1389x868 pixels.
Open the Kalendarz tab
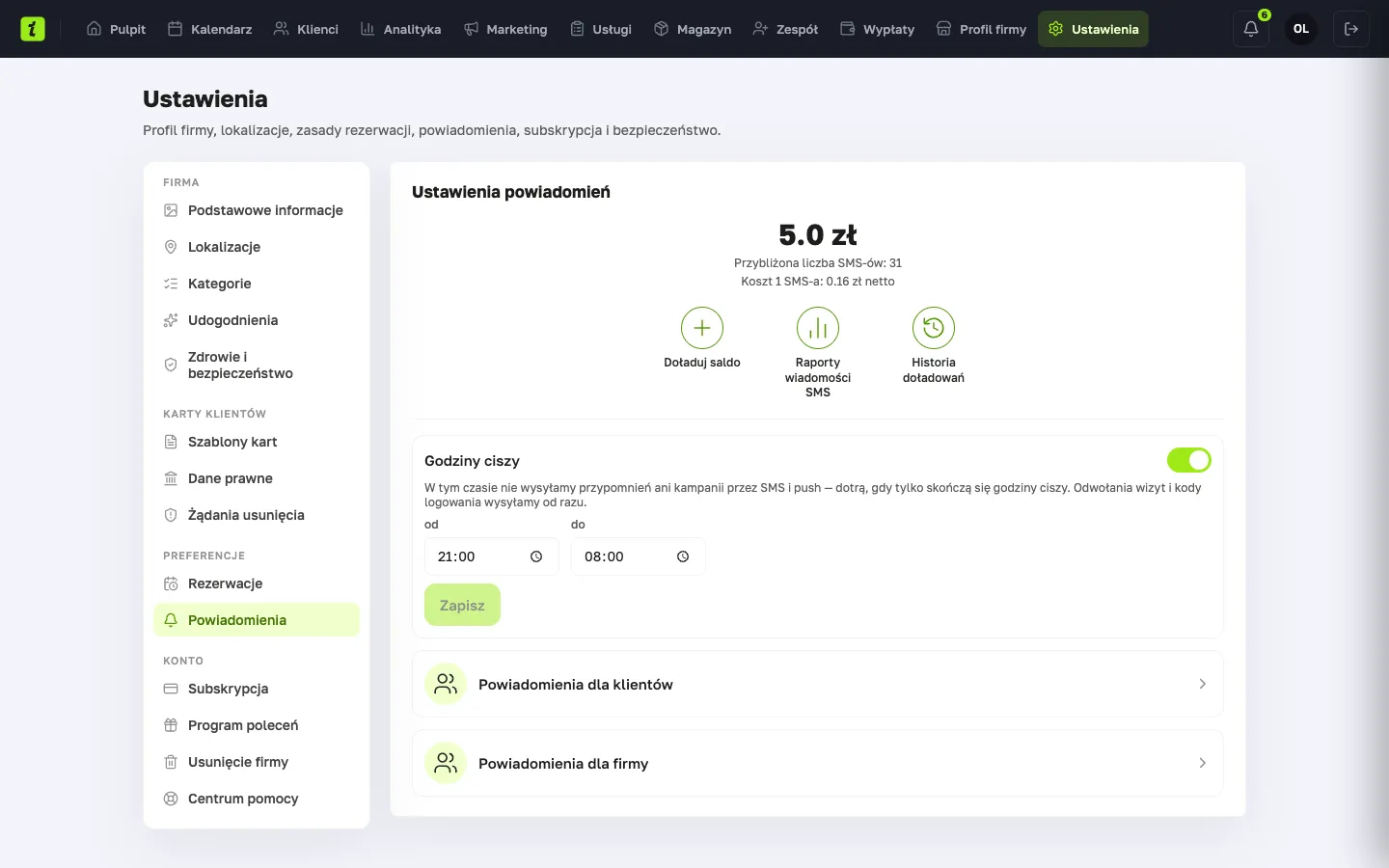coord(210,29)
